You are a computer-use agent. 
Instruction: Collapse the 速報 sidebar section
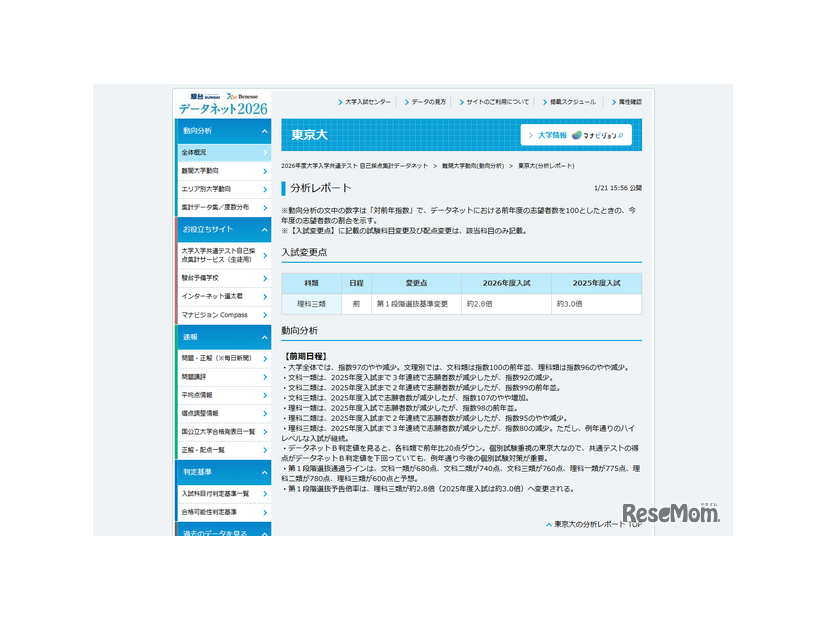click(x=265, y=337)
